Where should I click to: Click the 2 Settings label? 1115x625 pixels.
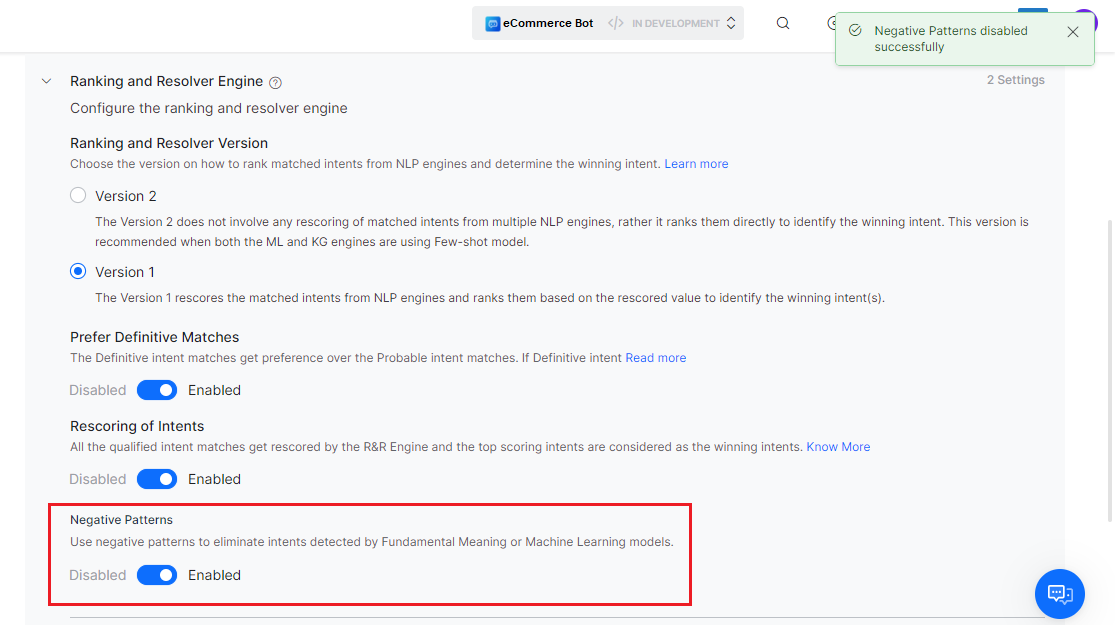coord(1015,80)
